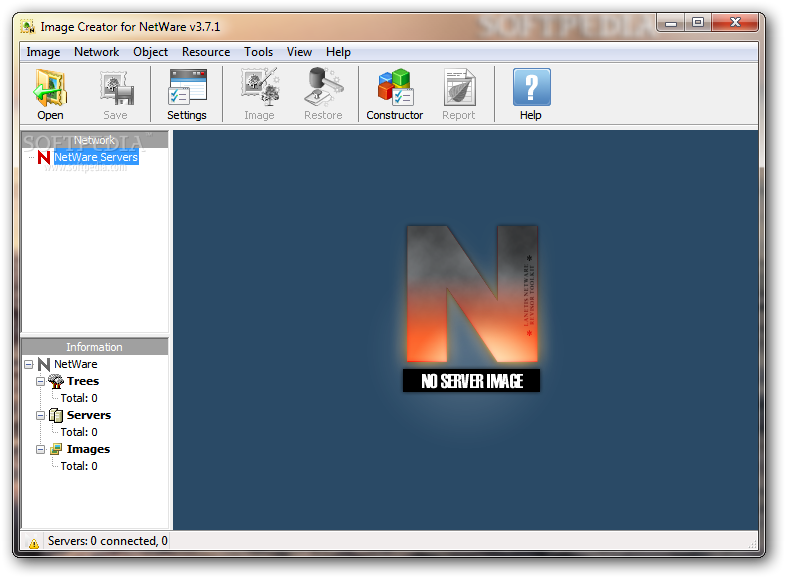Click the application icon in title bar
Screen dimensions: 786x578
(x=28, y=26)
